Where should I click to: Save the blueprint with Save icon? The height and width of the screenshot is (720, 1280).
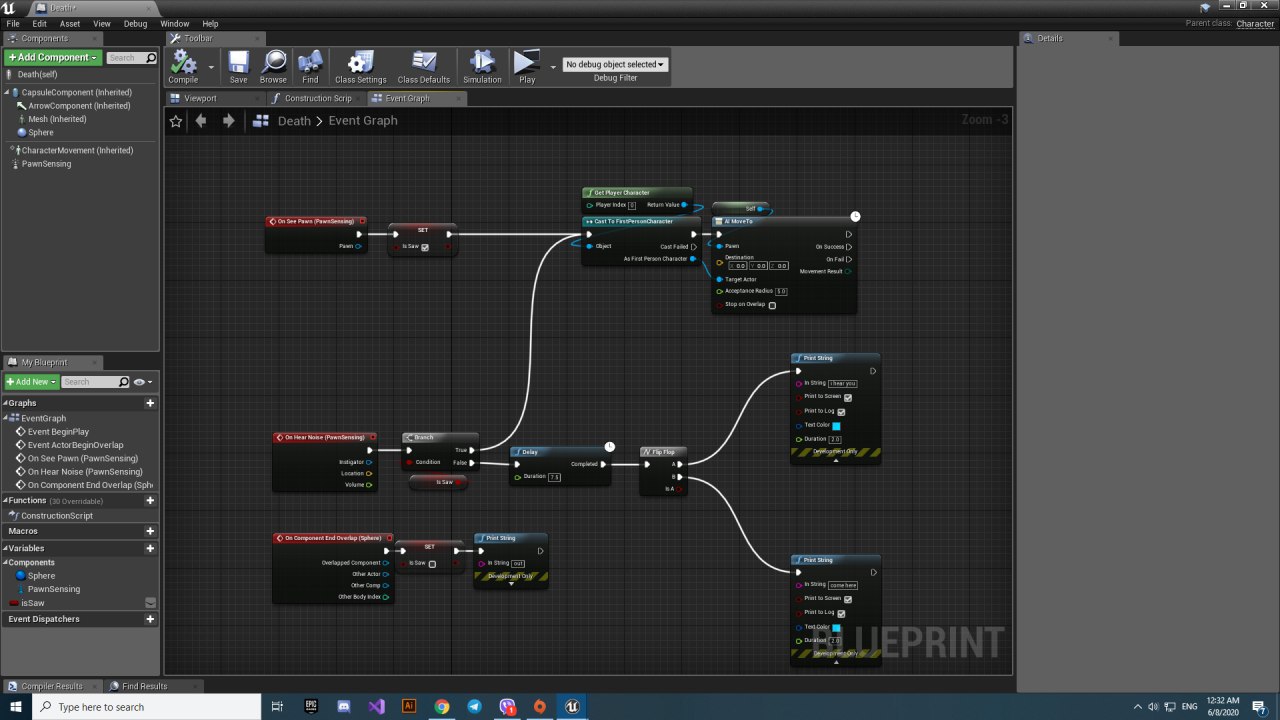[238, 67]
